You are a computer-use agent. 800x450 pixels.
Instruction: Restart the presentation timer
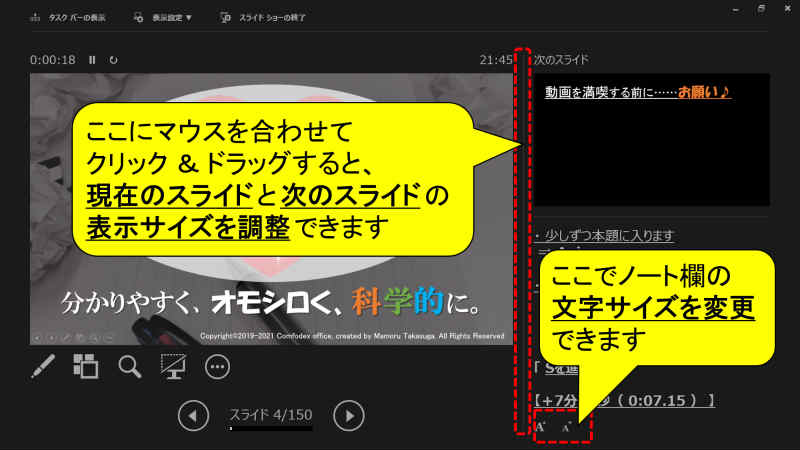pyautogui.click(x=113, y=60)
